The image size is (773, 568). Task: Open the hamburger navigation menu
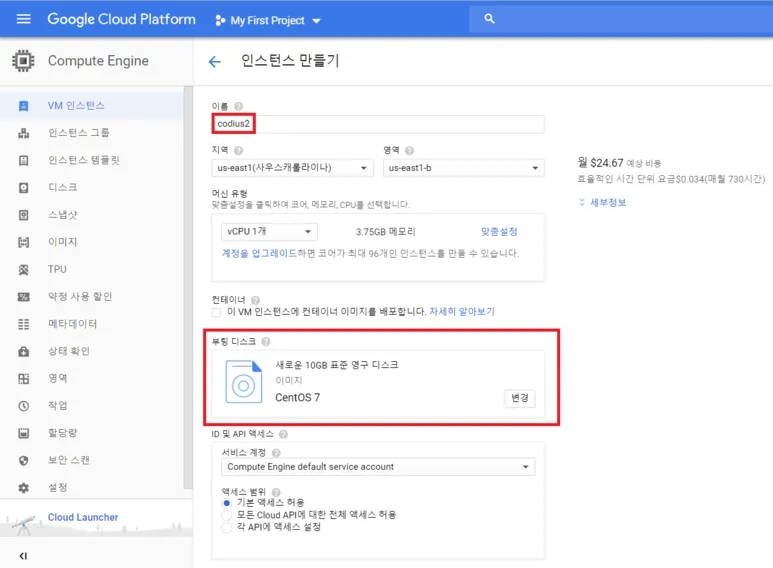point(23,19)
